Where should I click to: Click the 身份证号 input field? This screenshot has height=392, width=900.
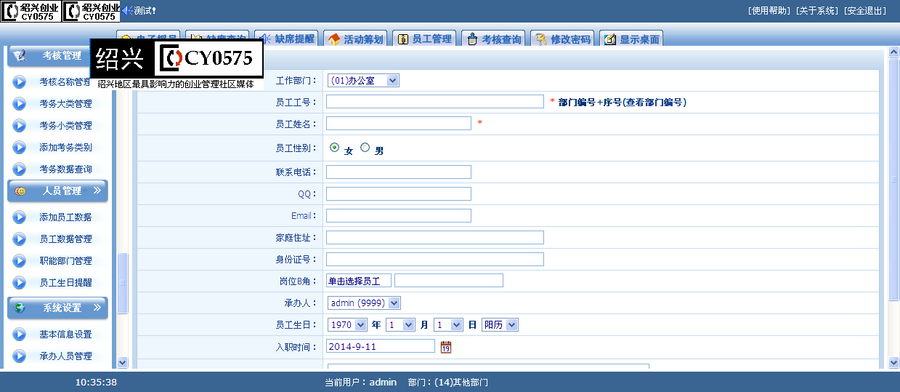coord(435,259)
